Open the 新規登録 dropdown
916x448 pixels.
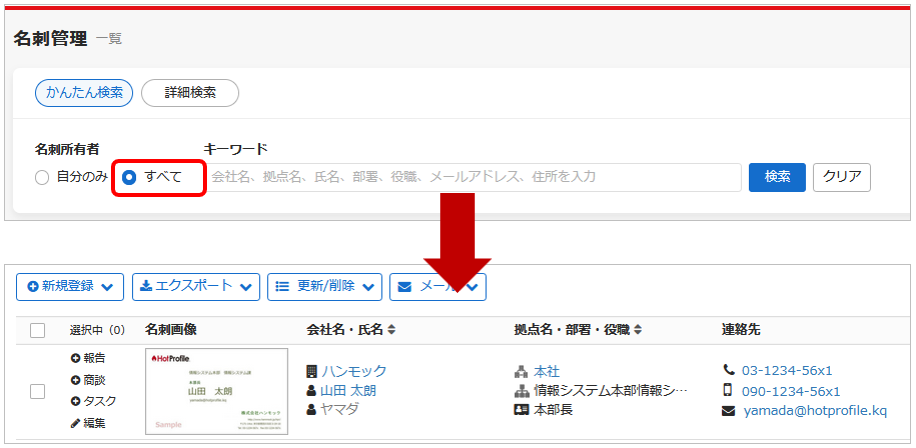coord(71,286)
